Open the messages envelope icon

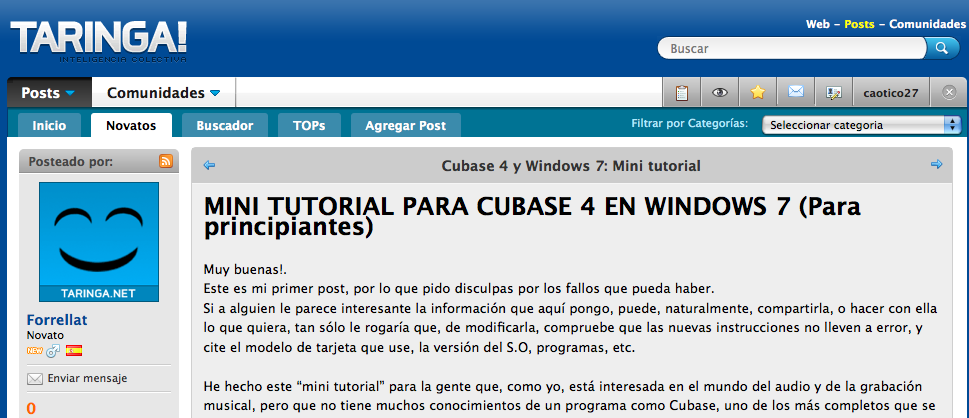click(x=795, y=93)
